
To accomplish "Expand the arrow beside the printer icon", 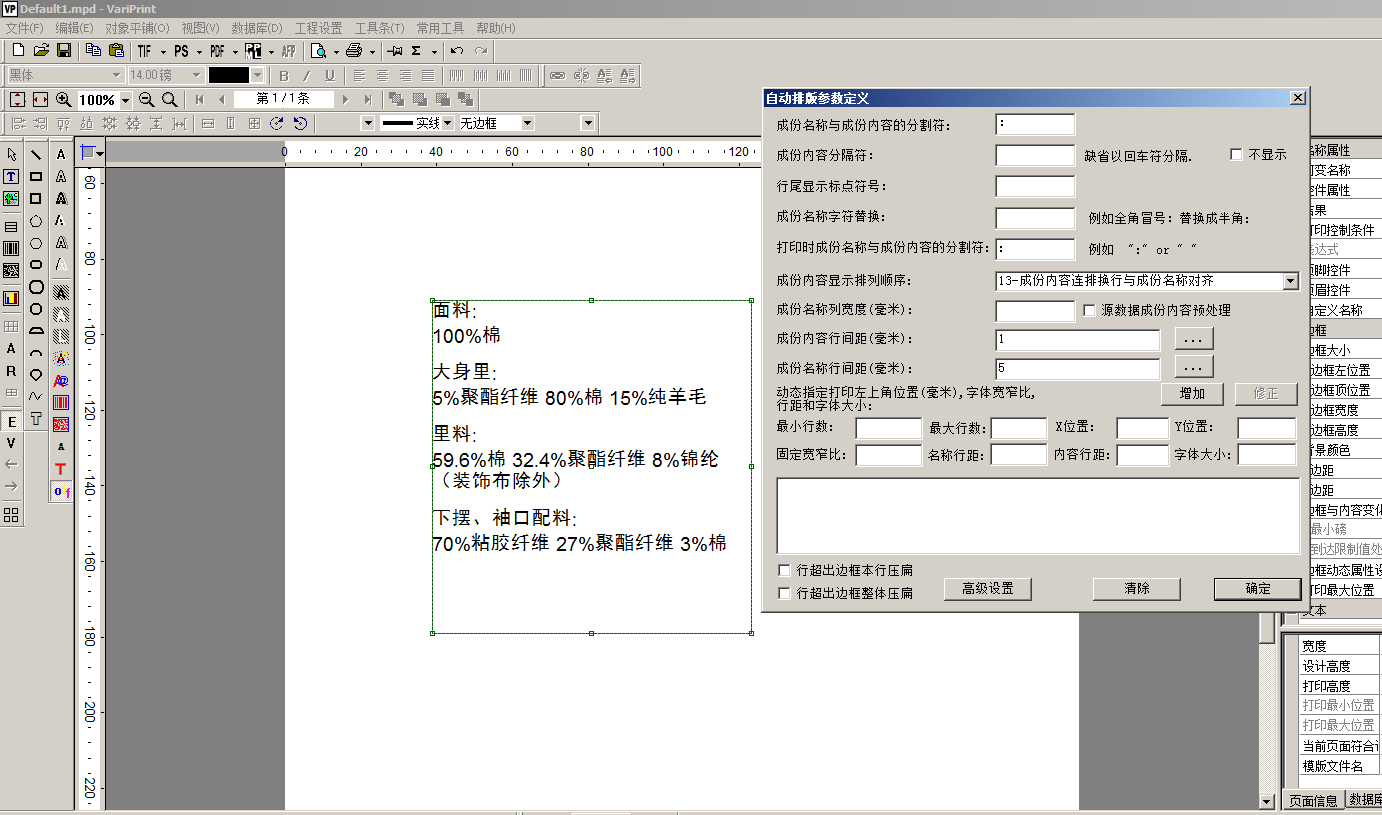I will [372, 51].
